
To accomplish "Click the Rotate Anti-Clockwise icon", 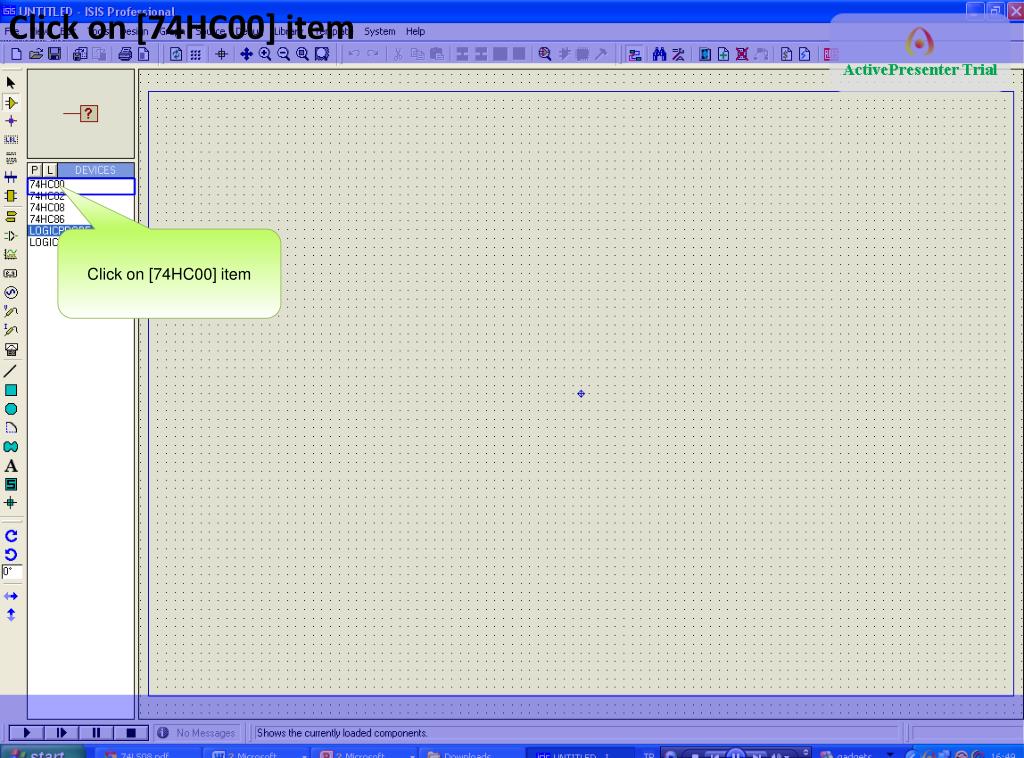I will (x=11, y=555).
